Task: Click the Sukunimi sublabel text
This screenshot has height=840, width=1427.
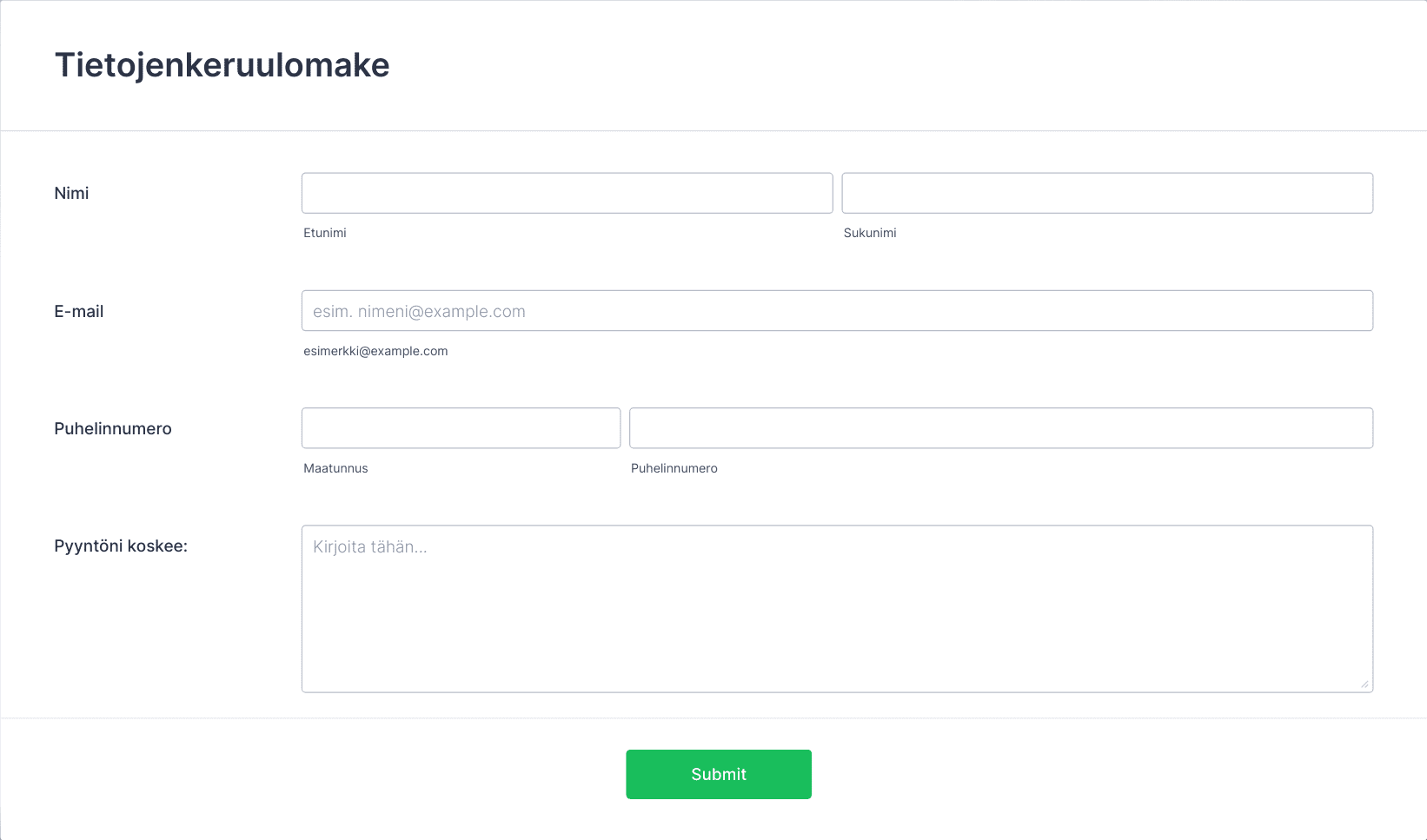Action: click(x=870, y=233)
